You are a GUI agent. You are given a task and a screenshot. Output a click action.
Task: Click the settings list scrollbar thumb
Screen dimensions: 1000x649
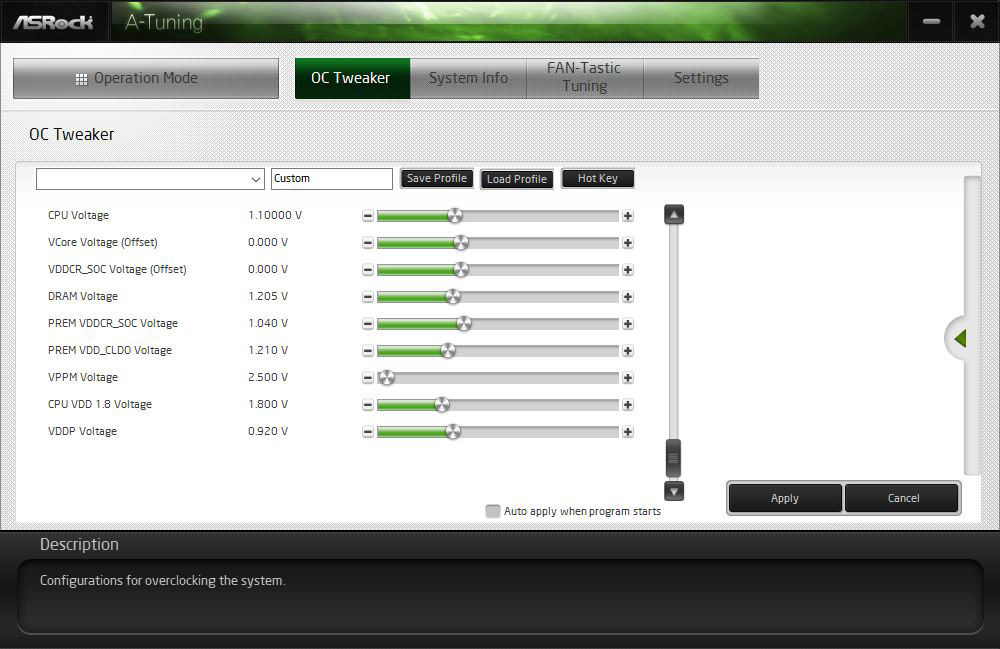[673, 458]
